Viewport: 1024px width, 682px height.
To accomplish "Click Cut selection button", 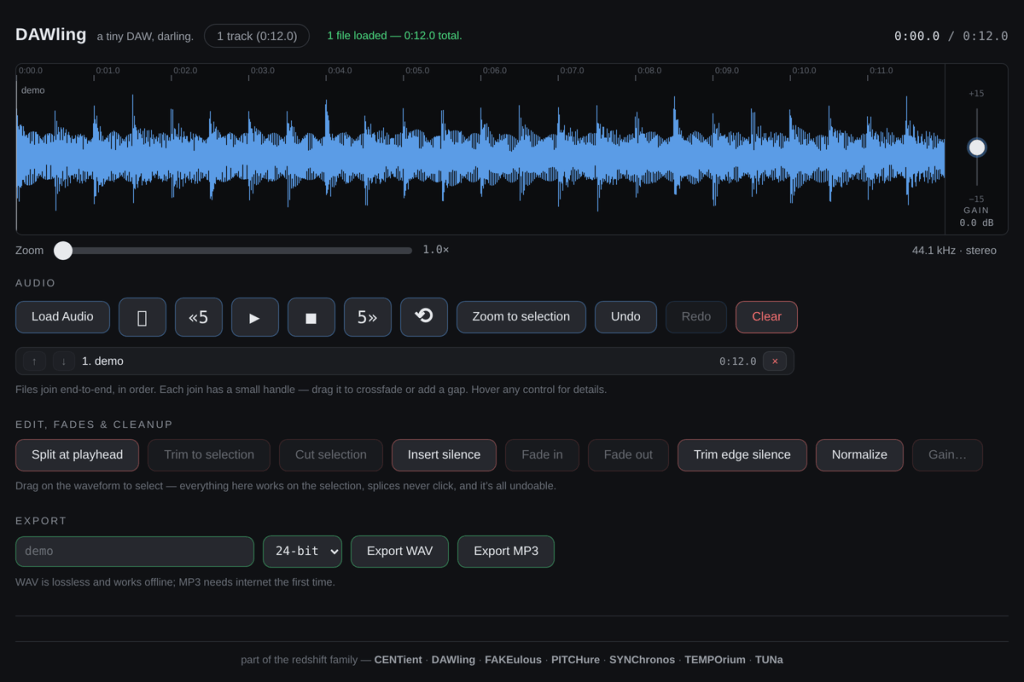I will (x=331, y=455).
